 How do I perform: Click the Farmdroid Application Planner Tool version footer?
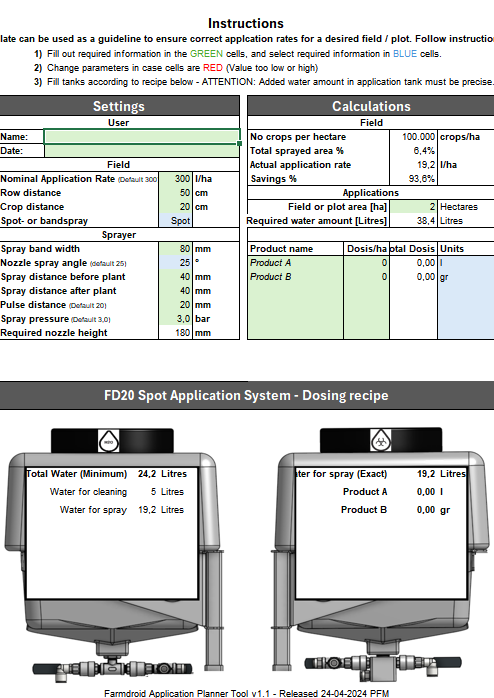[x=247, y=693]
